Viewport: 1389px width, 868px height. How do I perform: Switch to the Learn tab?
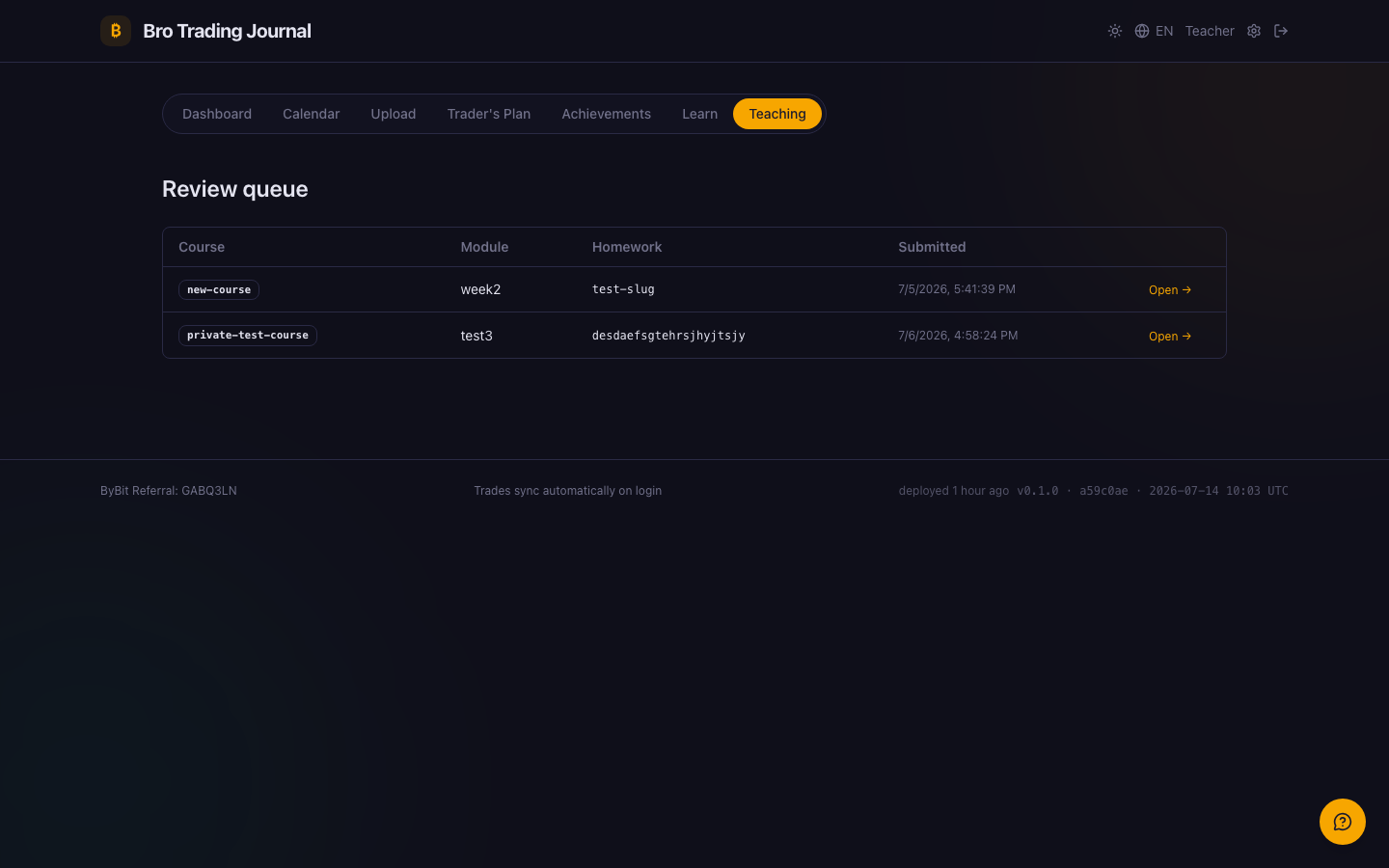[699, 114]
